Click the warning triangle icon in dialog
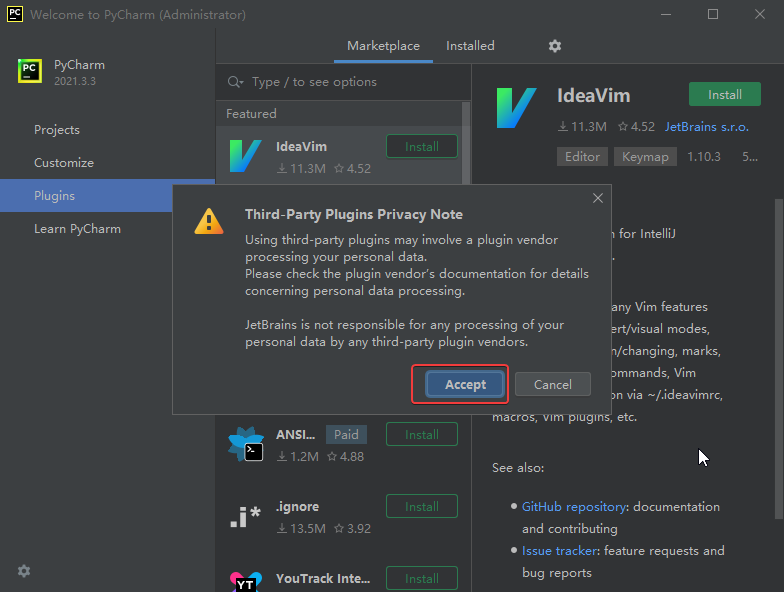784x592 pixels. pyautogui.click(x=209, y=222)
